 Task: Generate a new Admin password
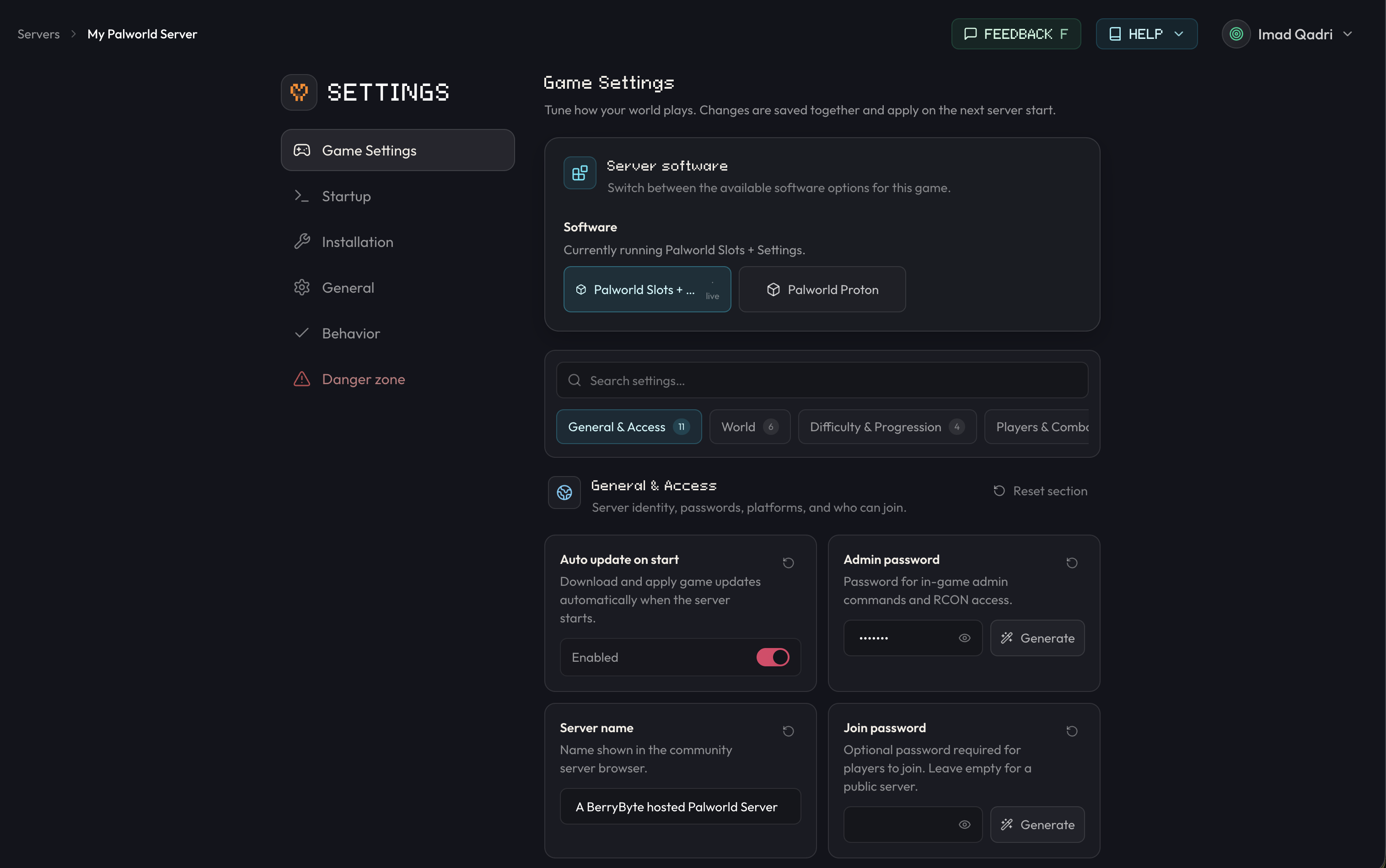(1037, 638)
